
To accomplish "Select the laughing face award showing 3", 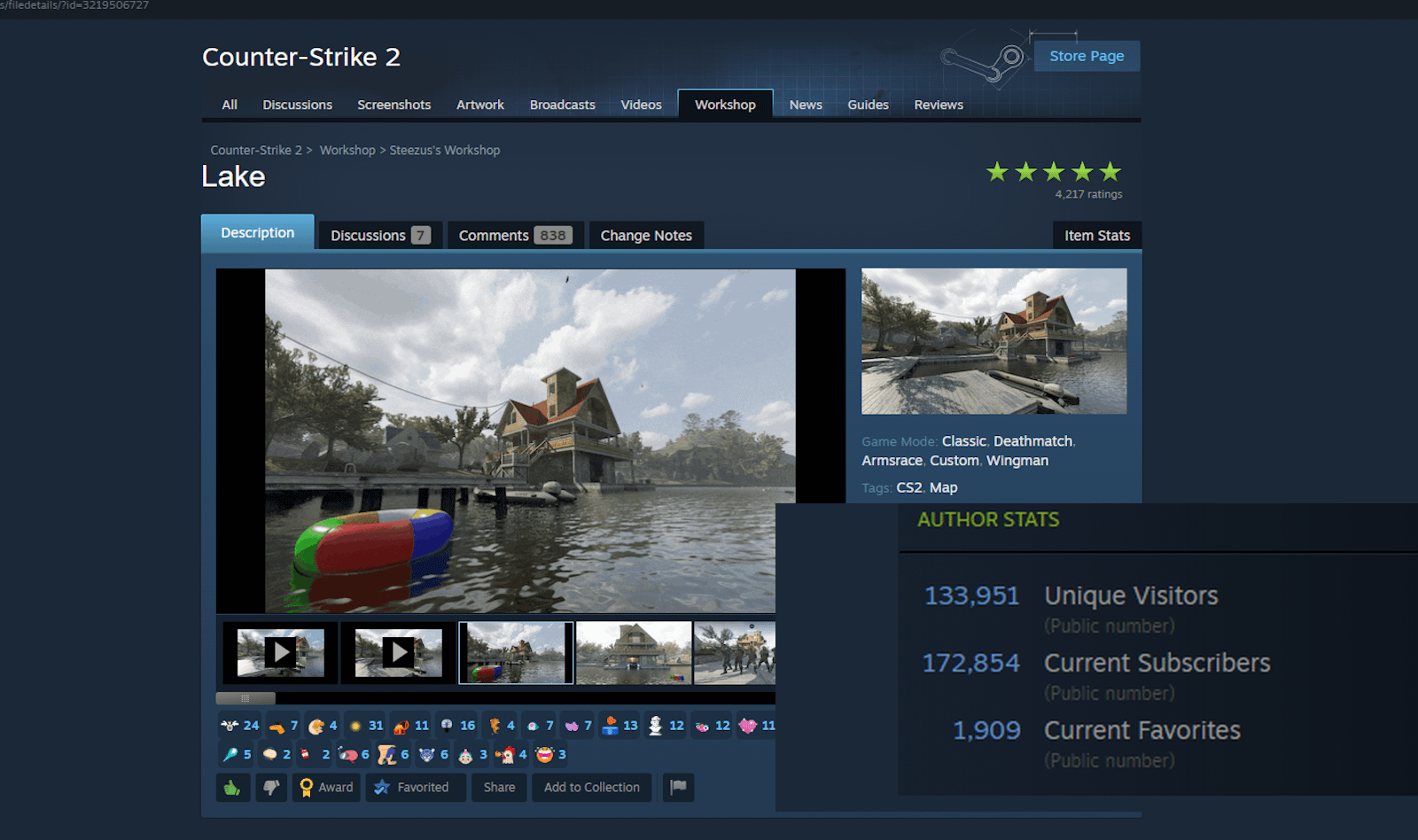I will [550, 755].
